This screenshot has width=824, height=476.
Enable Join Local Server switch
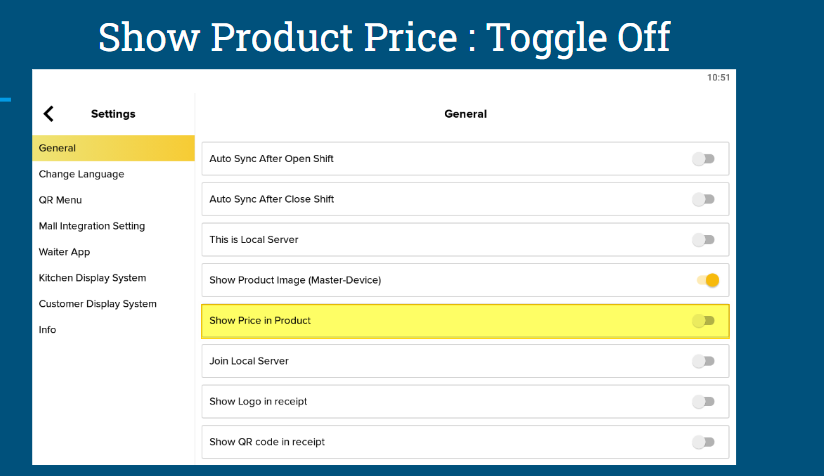pyautogui.click(x=703, y=361)
